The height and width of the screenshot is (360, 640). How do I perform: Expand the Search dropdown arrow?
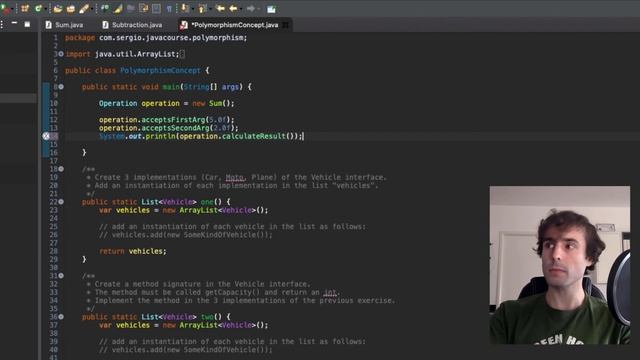coord(91,9)
